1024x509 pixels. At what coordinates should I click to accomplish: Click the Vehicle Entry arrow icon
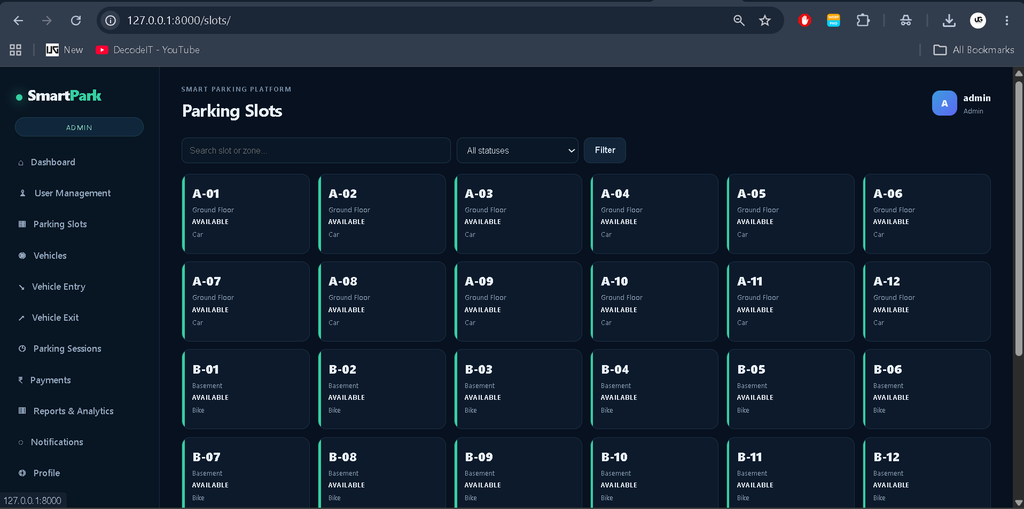pyautogui.click(x=22, y=287)
